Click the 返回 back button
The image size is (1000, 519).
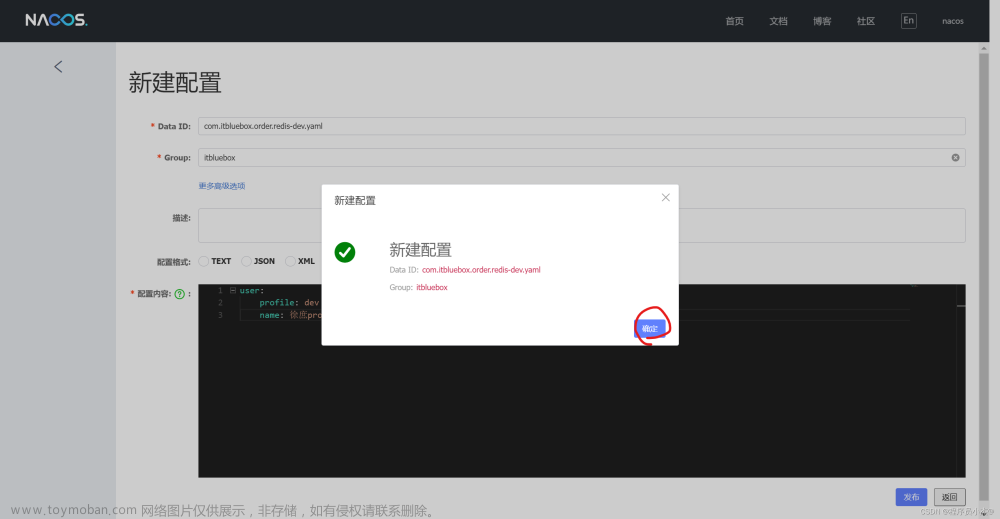[x=950, y=497]
